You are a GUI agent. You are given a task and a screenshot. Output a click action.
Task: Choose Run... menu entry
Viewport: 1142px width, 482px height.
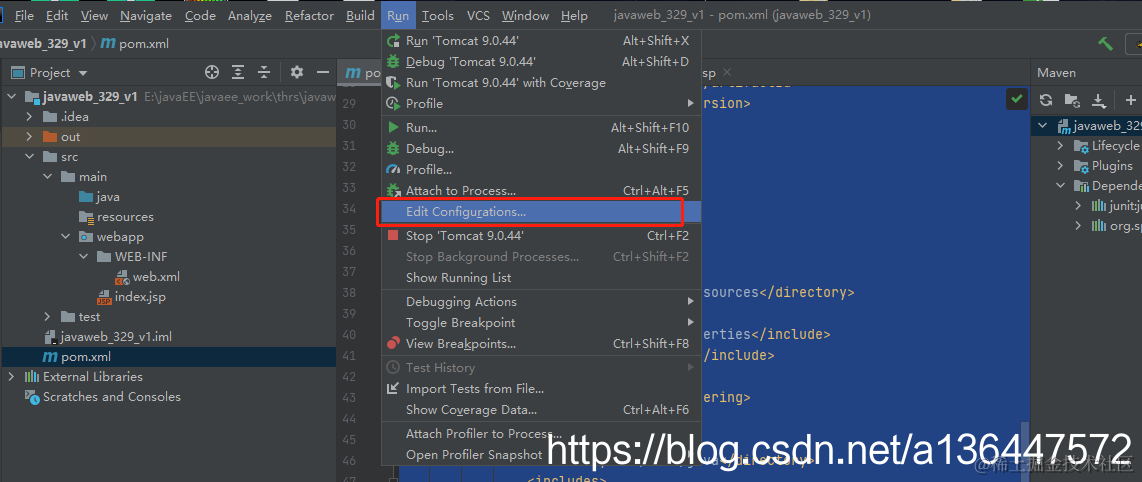pyautogui.click(x=540, y=127)
